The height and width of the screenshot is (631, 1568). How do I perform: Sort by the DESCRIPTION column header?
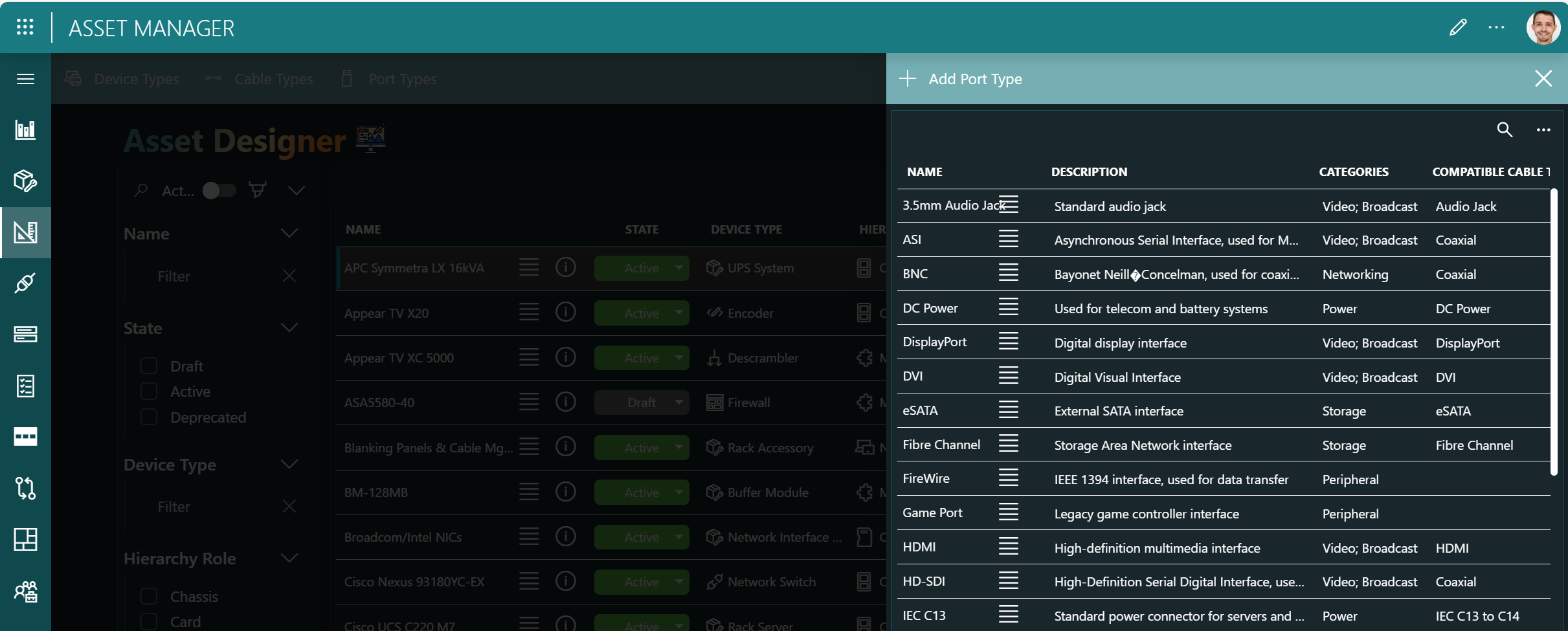click(1089, 172)
